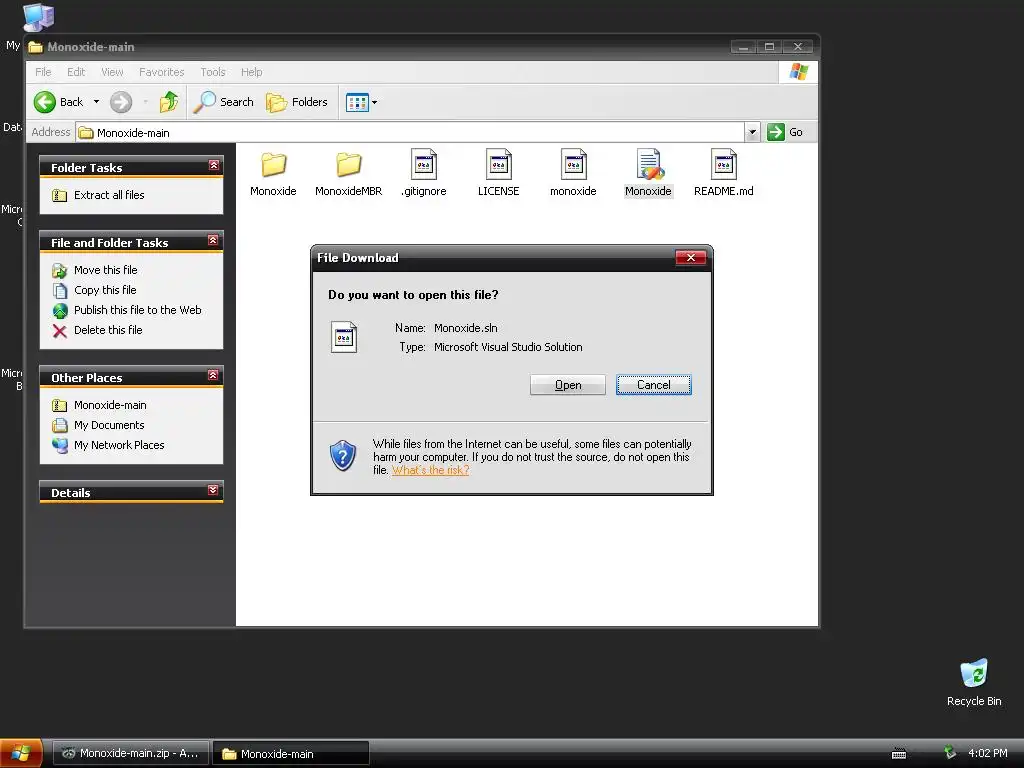This screenshot has width=1024, height=768.
Task: Switch to Monoxide-main.zip taskbar item
Action: 131,754
